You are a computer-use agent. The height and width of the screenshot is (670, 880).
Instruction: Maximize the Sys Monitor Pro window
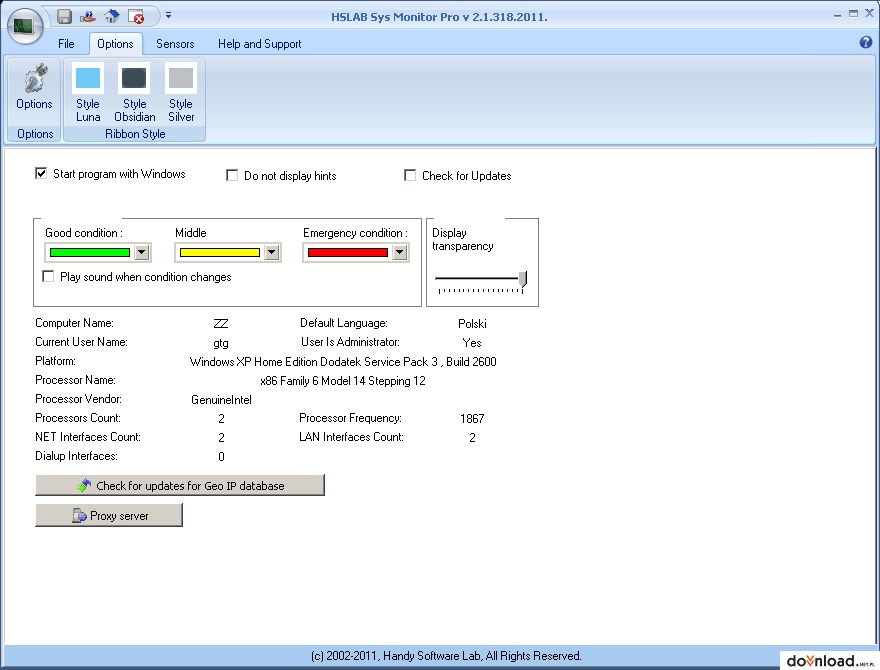click(853, 13)
